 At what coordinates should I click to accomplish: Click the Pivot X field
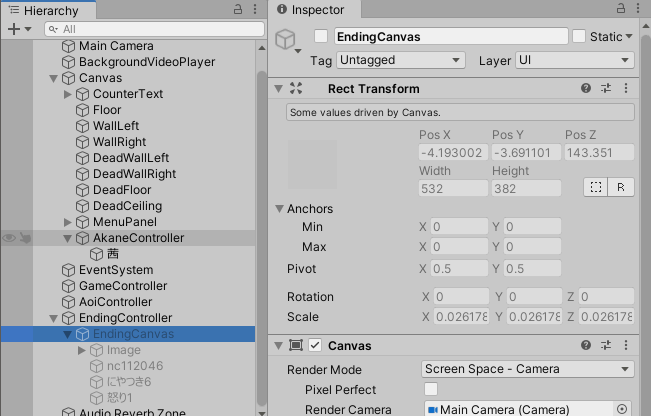pyautogui.click(x=459, y=269)
